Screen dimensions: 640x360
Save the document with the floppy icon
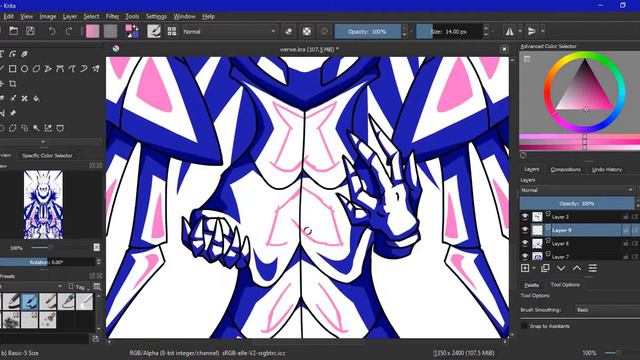[30, 31]
